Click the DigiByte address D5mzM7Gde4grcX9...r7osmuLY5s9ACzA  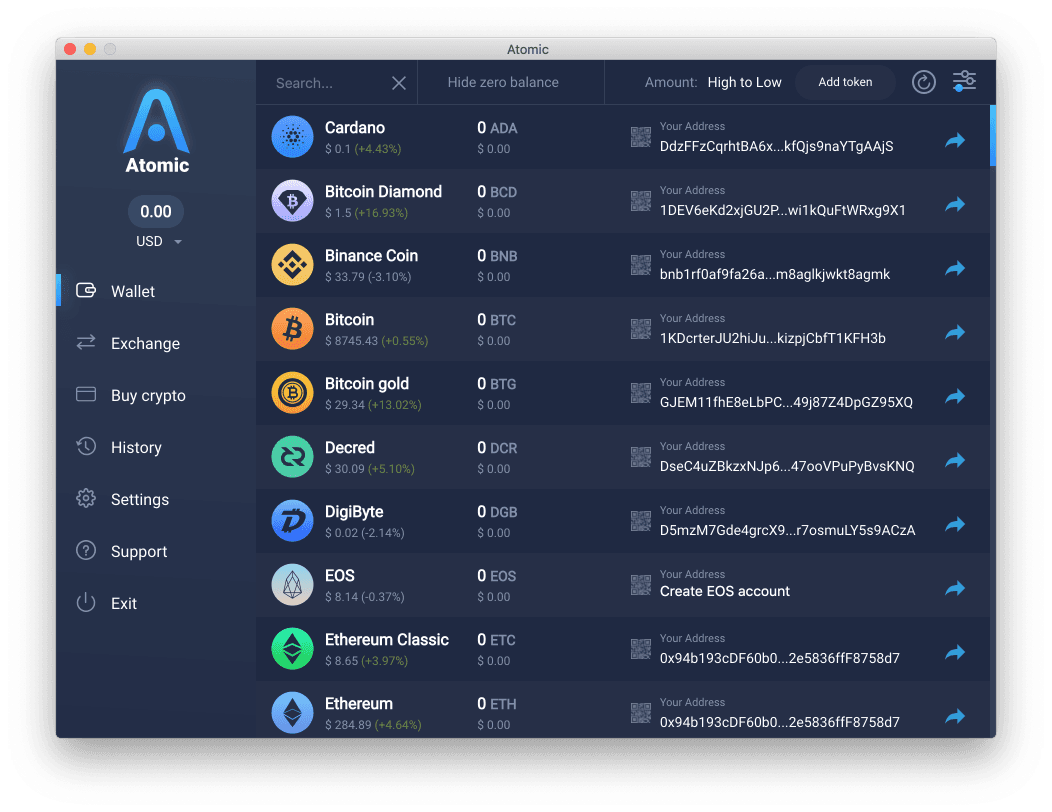click(x=788, y=530)
